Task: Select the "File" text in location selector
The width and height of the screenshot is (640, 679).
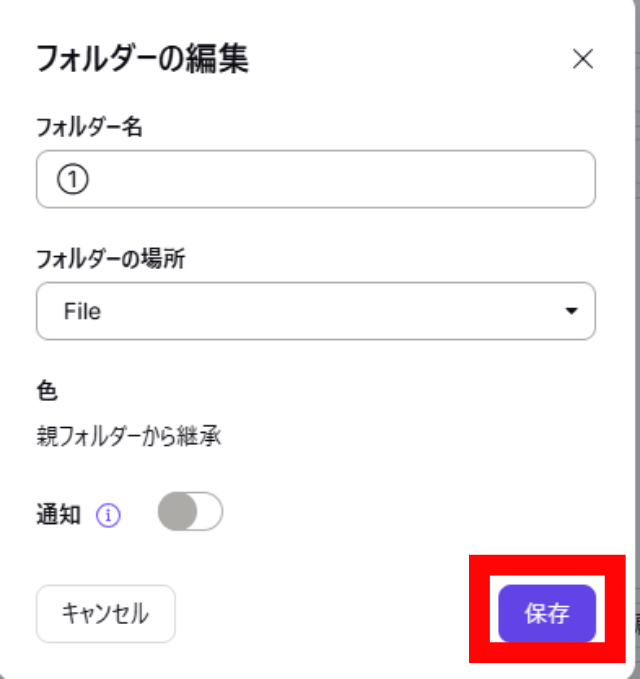Action: pyautogui.click(x=82, y=311)
